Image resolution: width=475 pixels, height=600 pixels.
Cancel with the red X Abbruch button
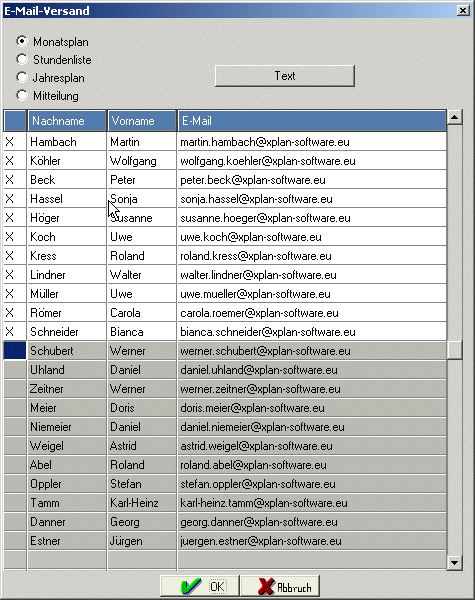(280, 586)
